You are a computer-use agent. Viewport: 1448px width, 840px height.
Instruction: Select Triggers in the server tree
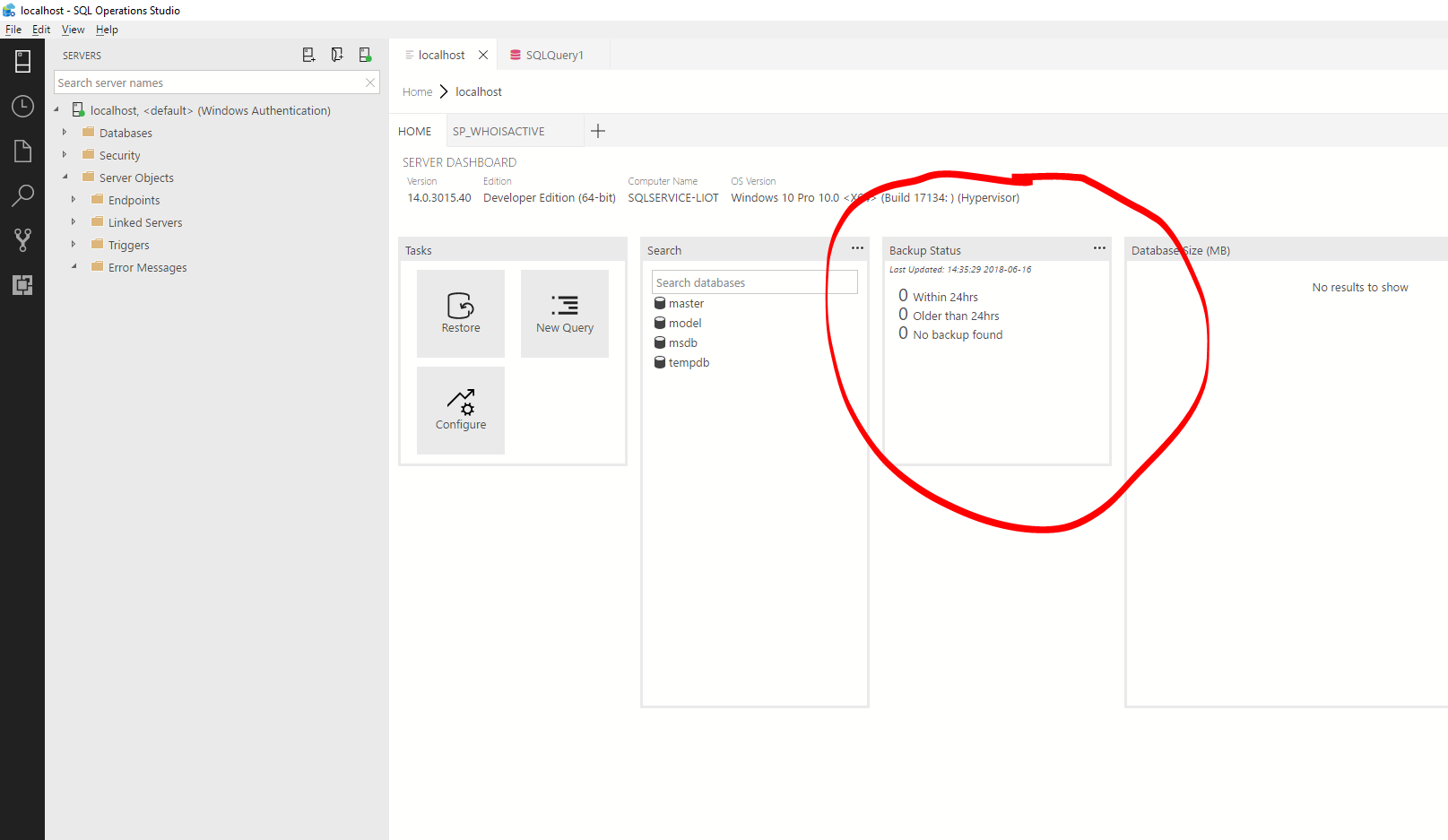[129, 245]
